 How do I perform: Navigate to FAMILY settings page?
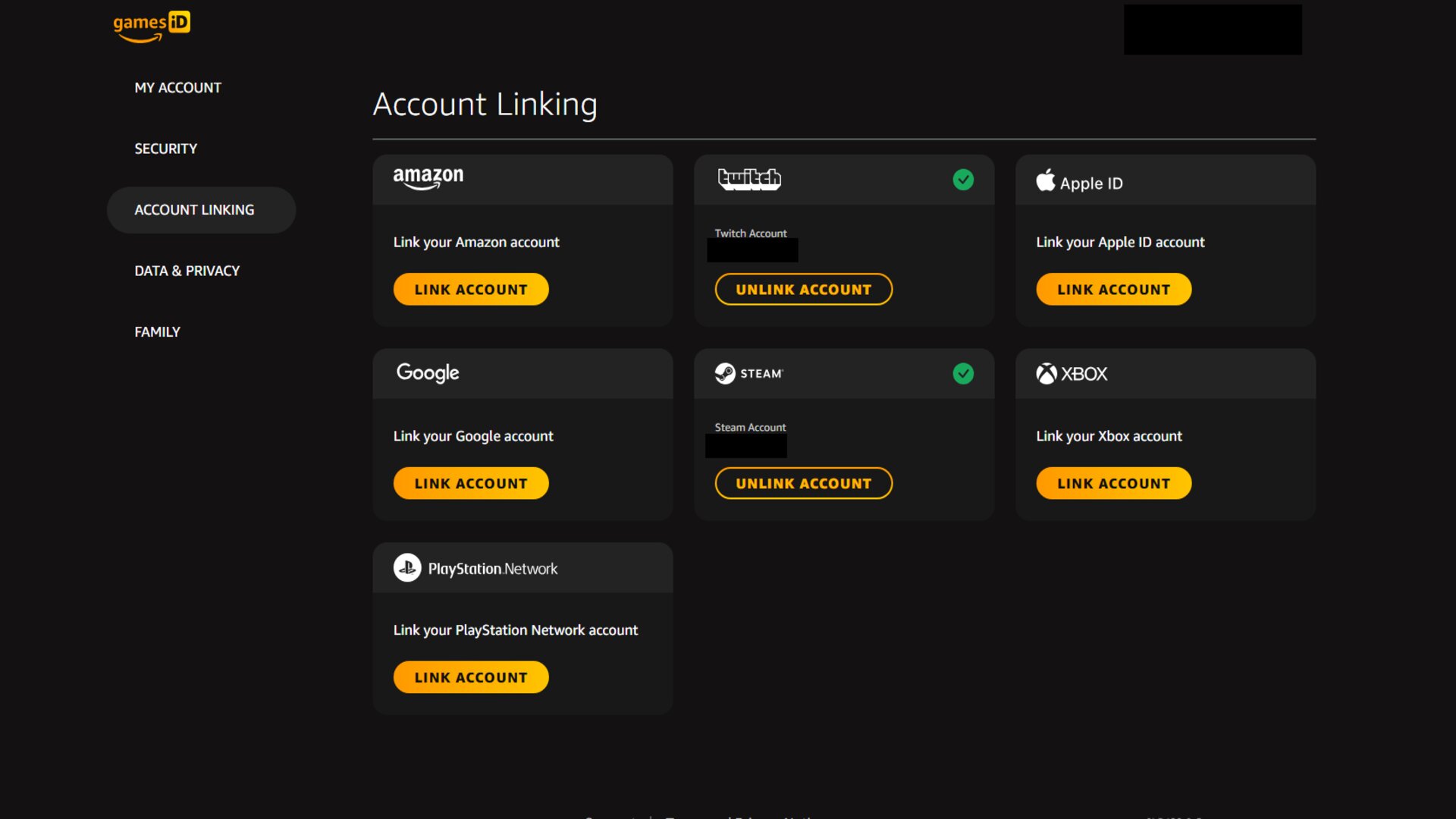point(157,331)
